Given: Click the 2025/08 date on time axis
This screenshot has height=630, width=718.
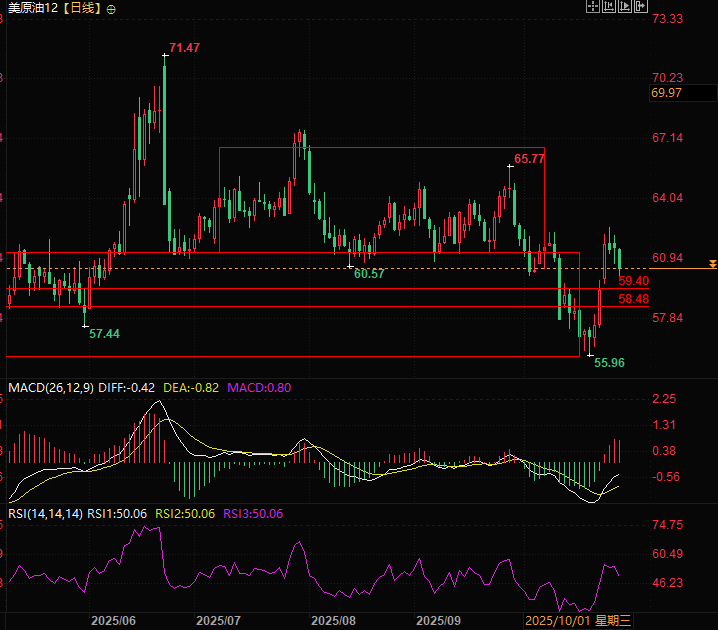Looking at the screenshot, I should click(333, 621).
